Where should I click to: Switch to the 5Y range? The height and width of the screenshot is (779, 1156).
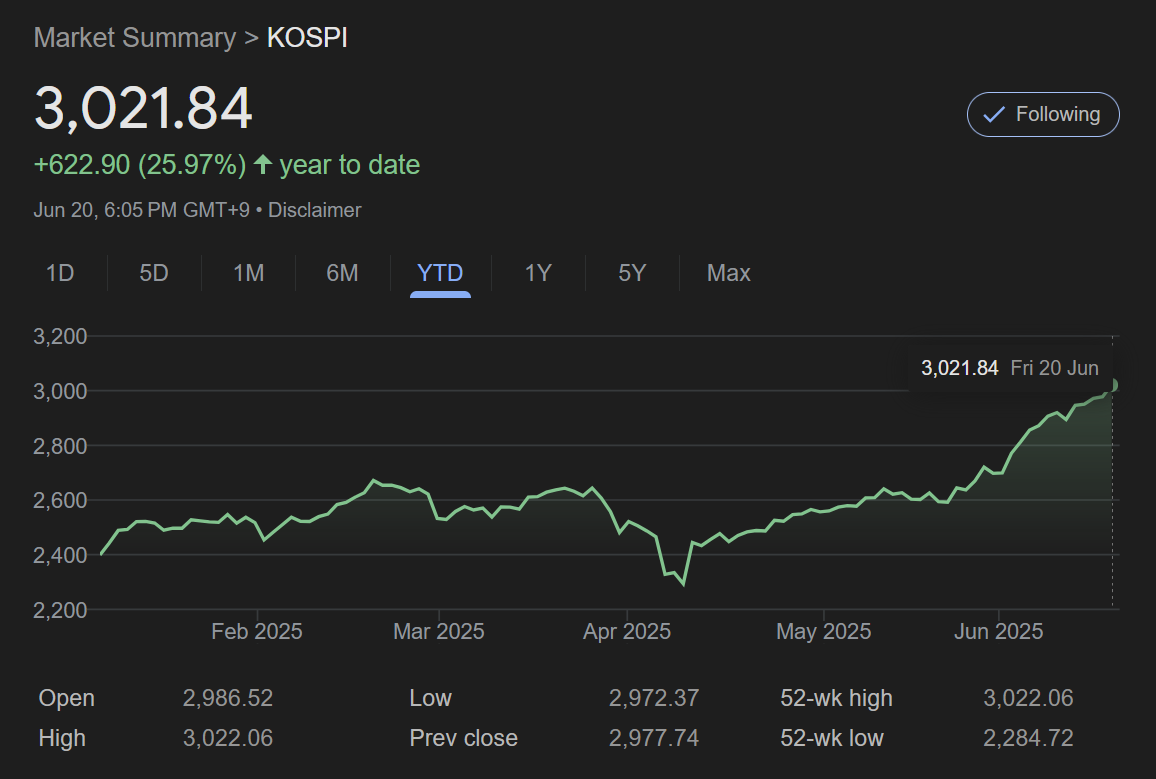(x=632, y=273)
